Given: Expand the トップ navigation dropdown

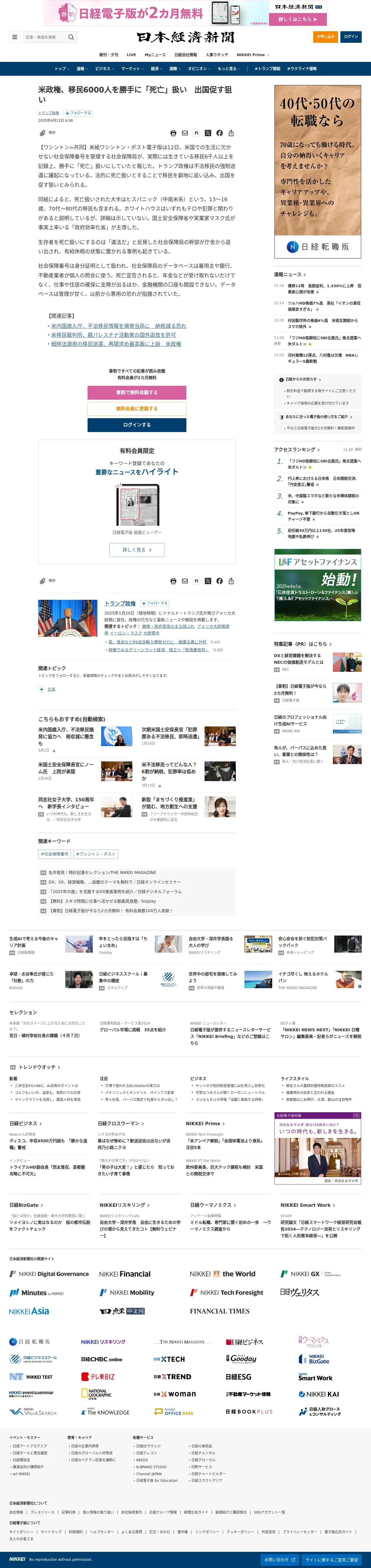Looking at the screenshot, I should (62, 69).
